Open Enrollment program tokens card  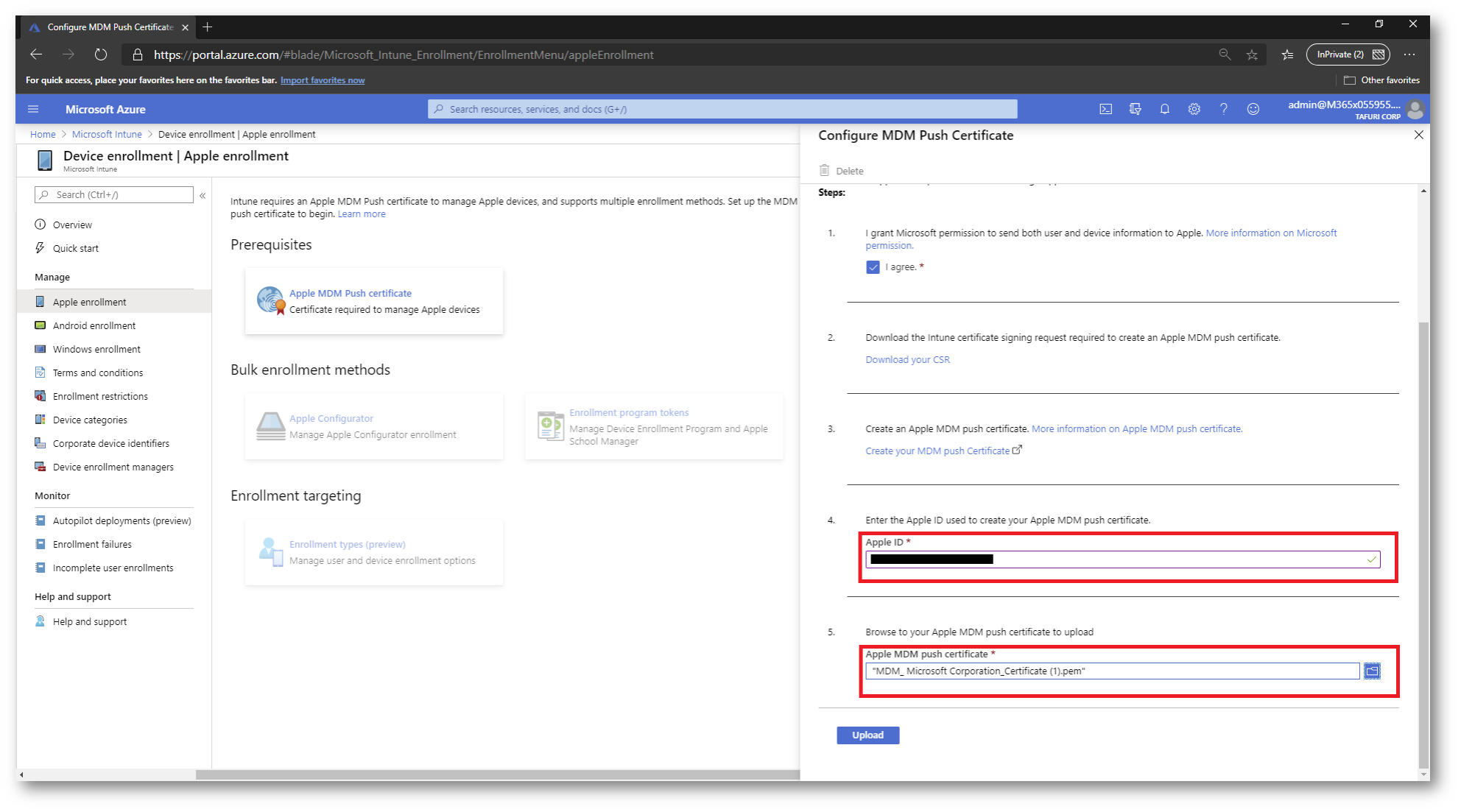click(x=654, y=426)
